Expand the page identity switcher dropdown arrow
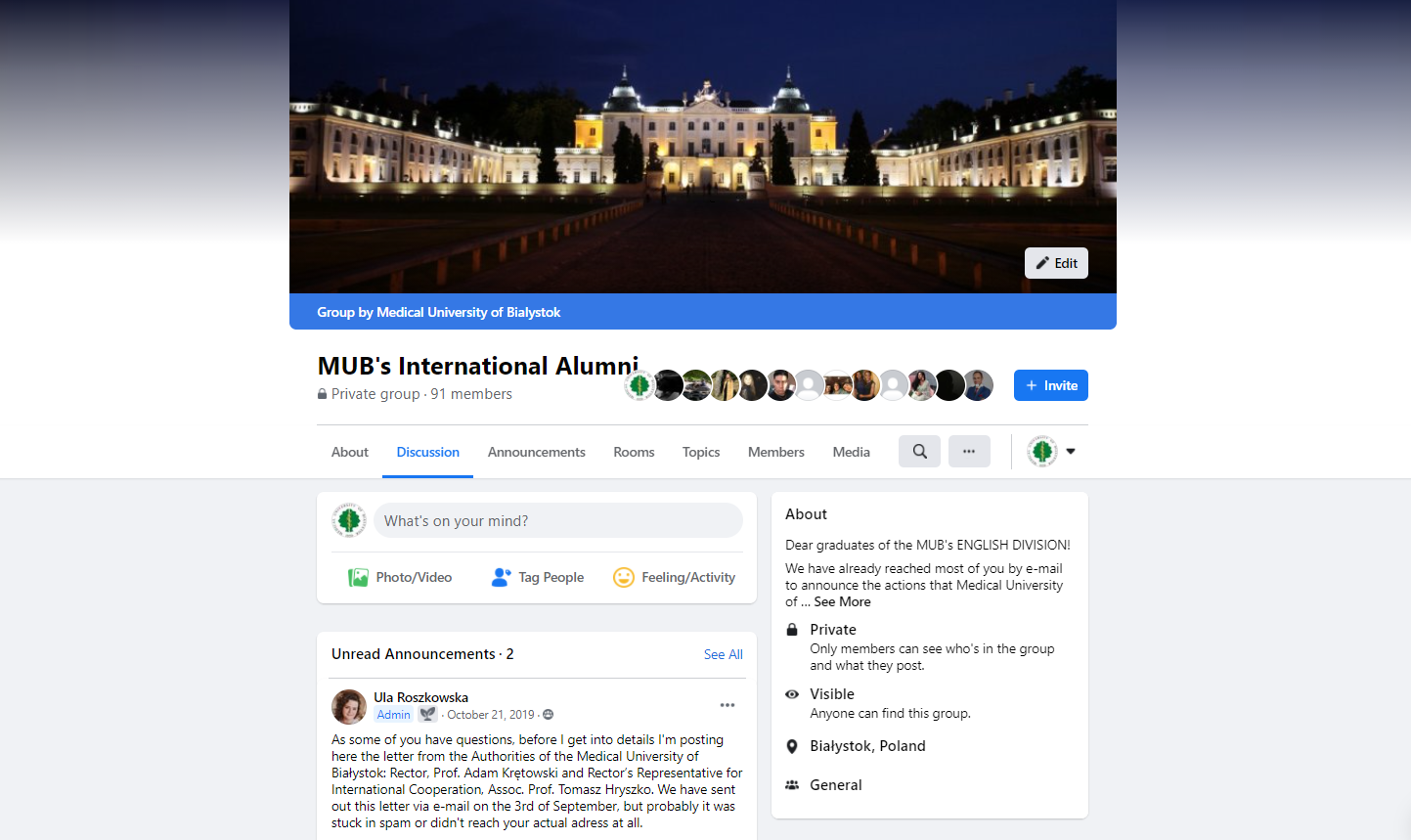Image resolution: width=1411 pixels, height=840 pixels. click(1071, 452)
